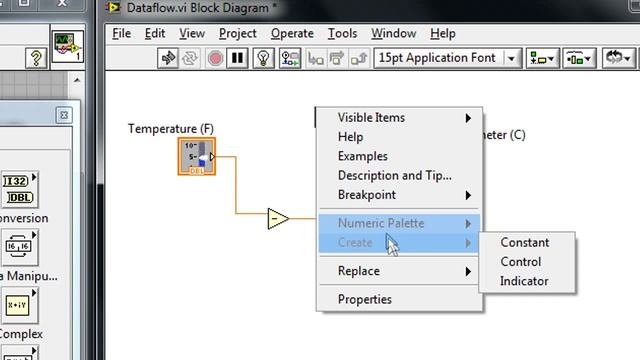Open the Window menu
640x360 pixels.
[393, 33]
